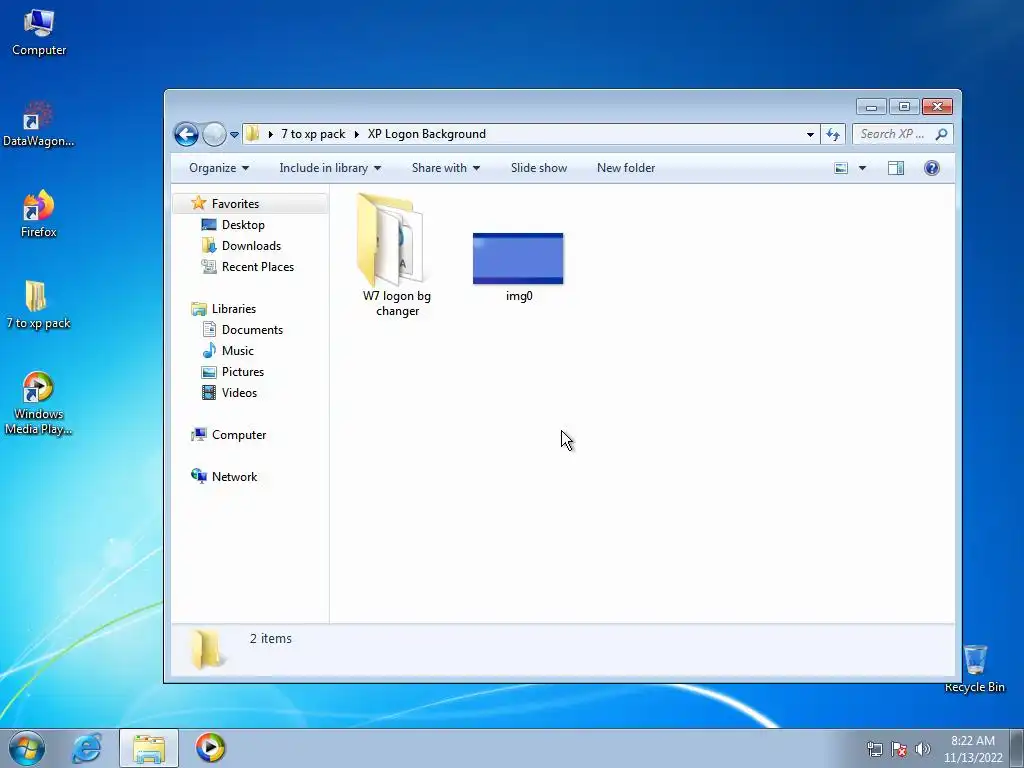Select '7 to xp pack' in address path
The height and width of the screenshot is (768, 1024).
[313, 134]
